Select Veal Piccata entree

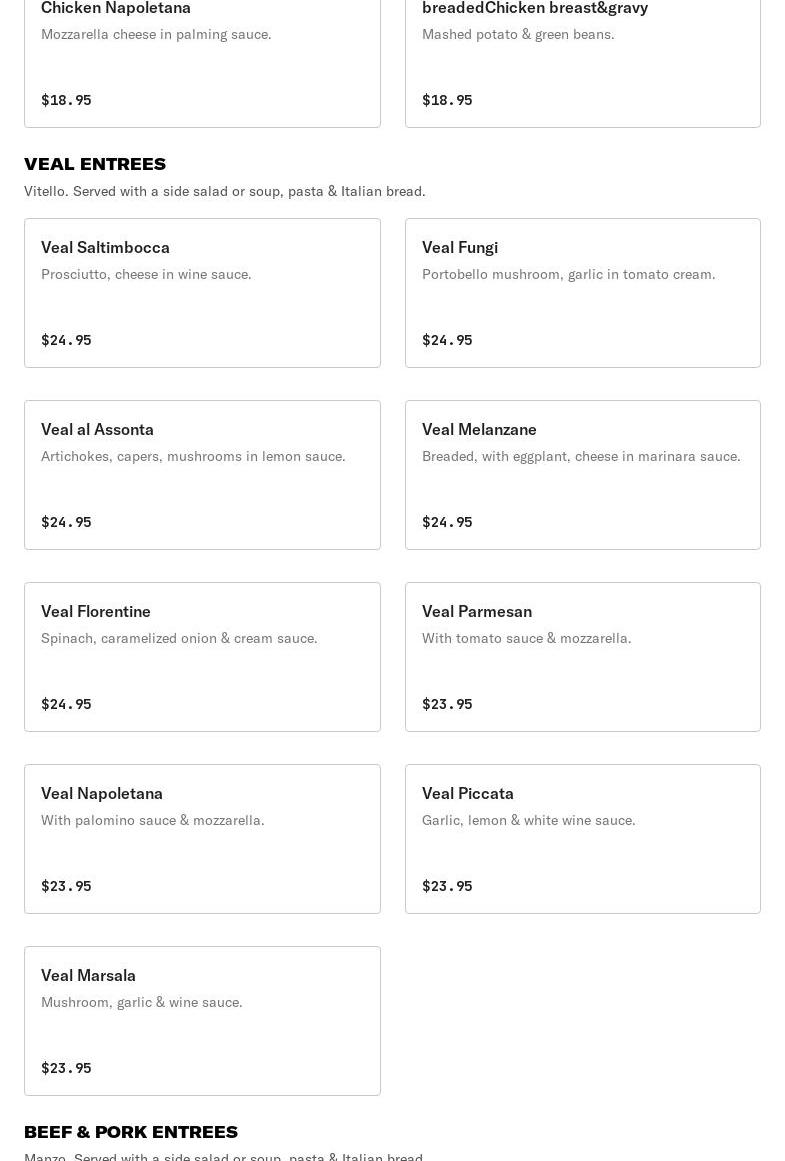pyautogui.click(x=583, y=839)
